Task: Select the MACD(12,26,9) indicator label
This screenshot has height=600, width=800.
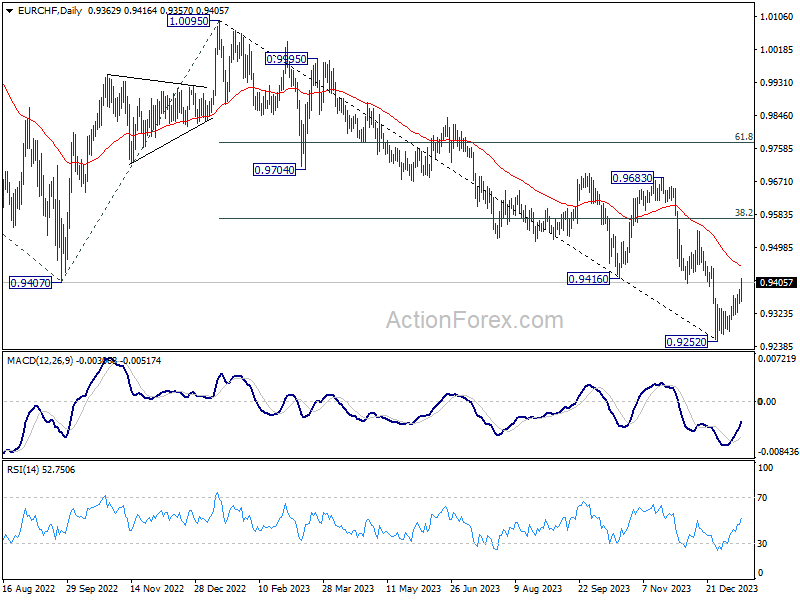Action: click(x=40, y=361)
